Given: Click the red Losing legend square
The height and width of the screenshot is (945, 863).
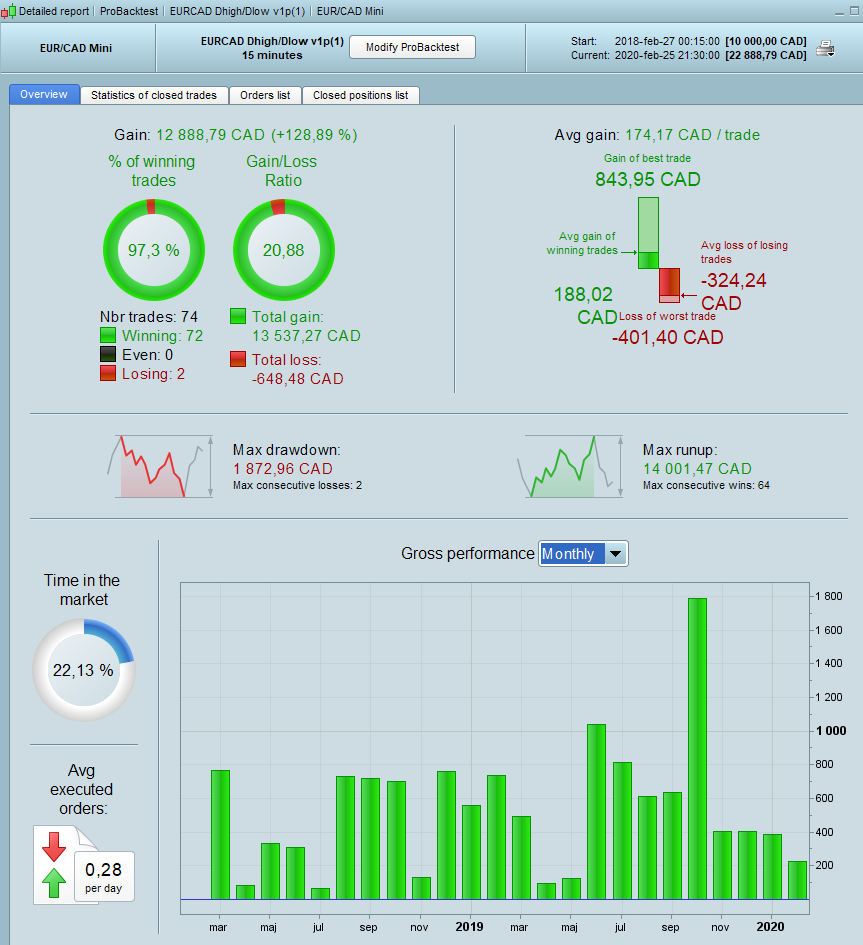Looking at the screenshot, I should pyautogui.click(x=108, y=373).
